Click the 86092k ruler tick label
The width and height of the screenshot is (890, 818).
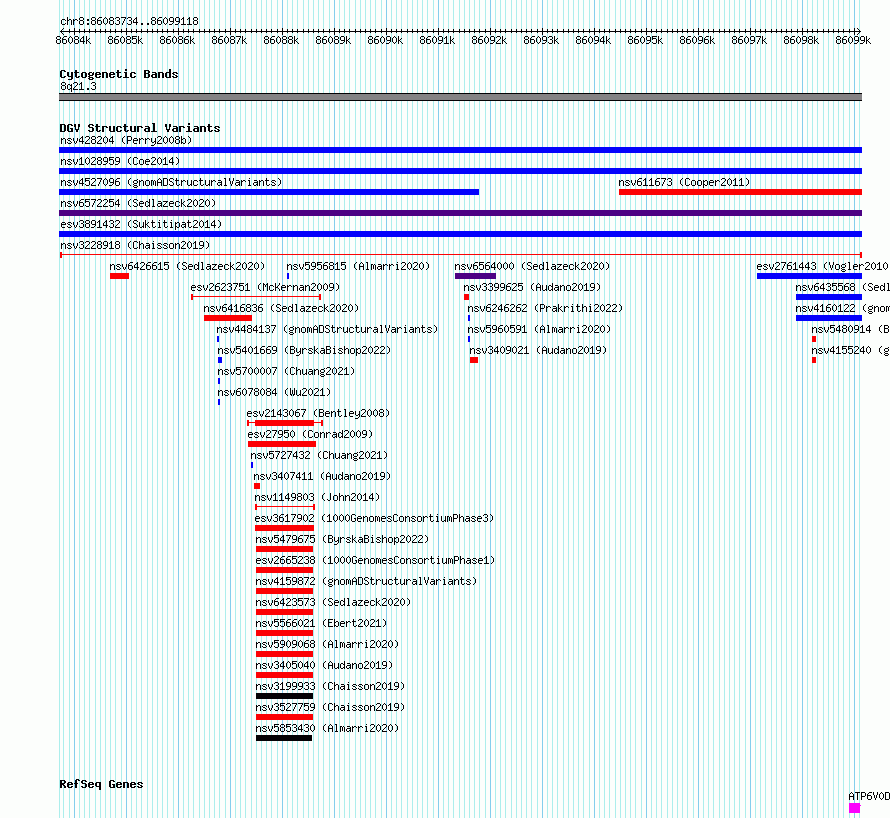[x=489, y=40]
